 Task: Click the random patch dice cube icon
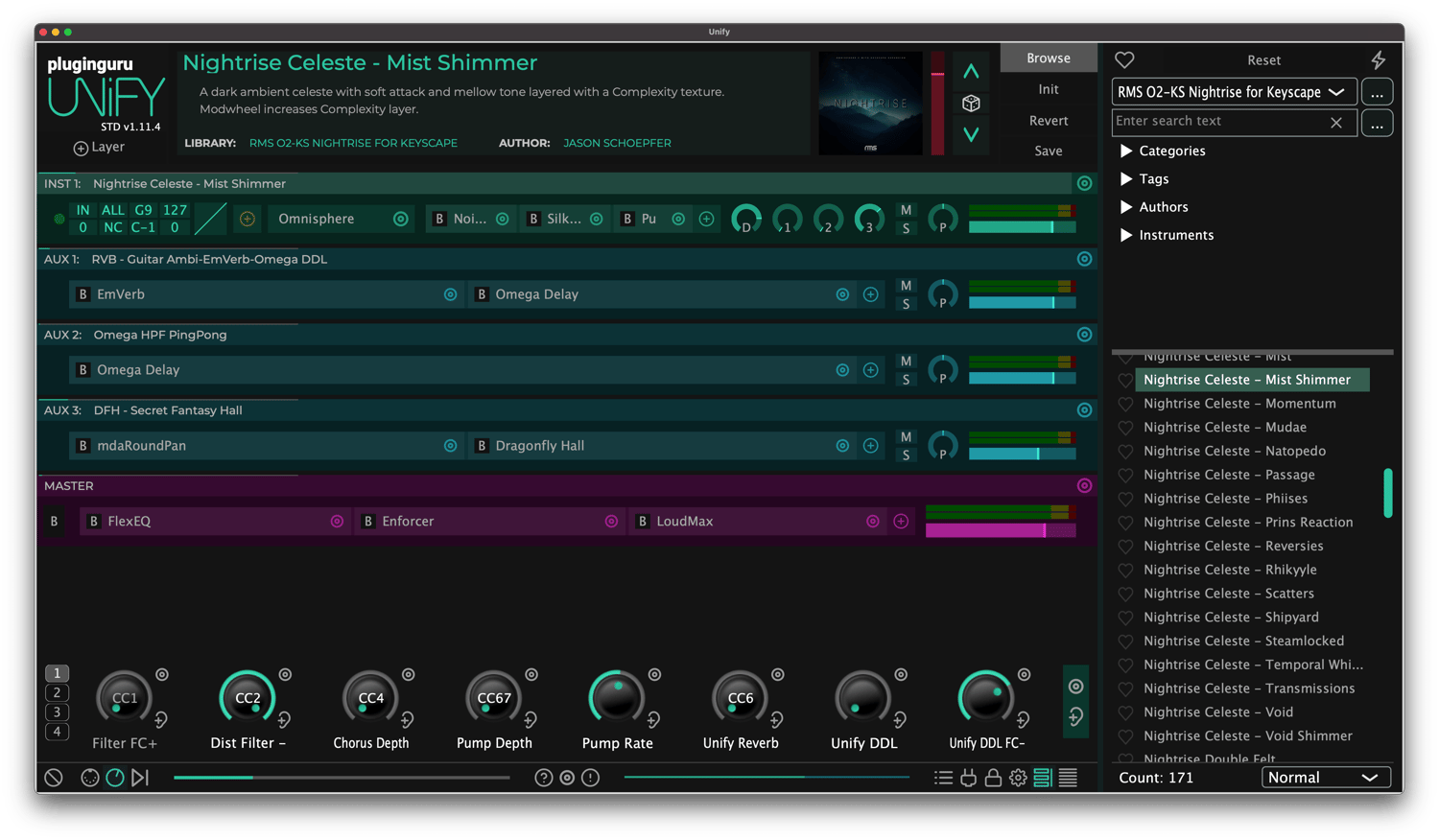click(x=971, y=104)
